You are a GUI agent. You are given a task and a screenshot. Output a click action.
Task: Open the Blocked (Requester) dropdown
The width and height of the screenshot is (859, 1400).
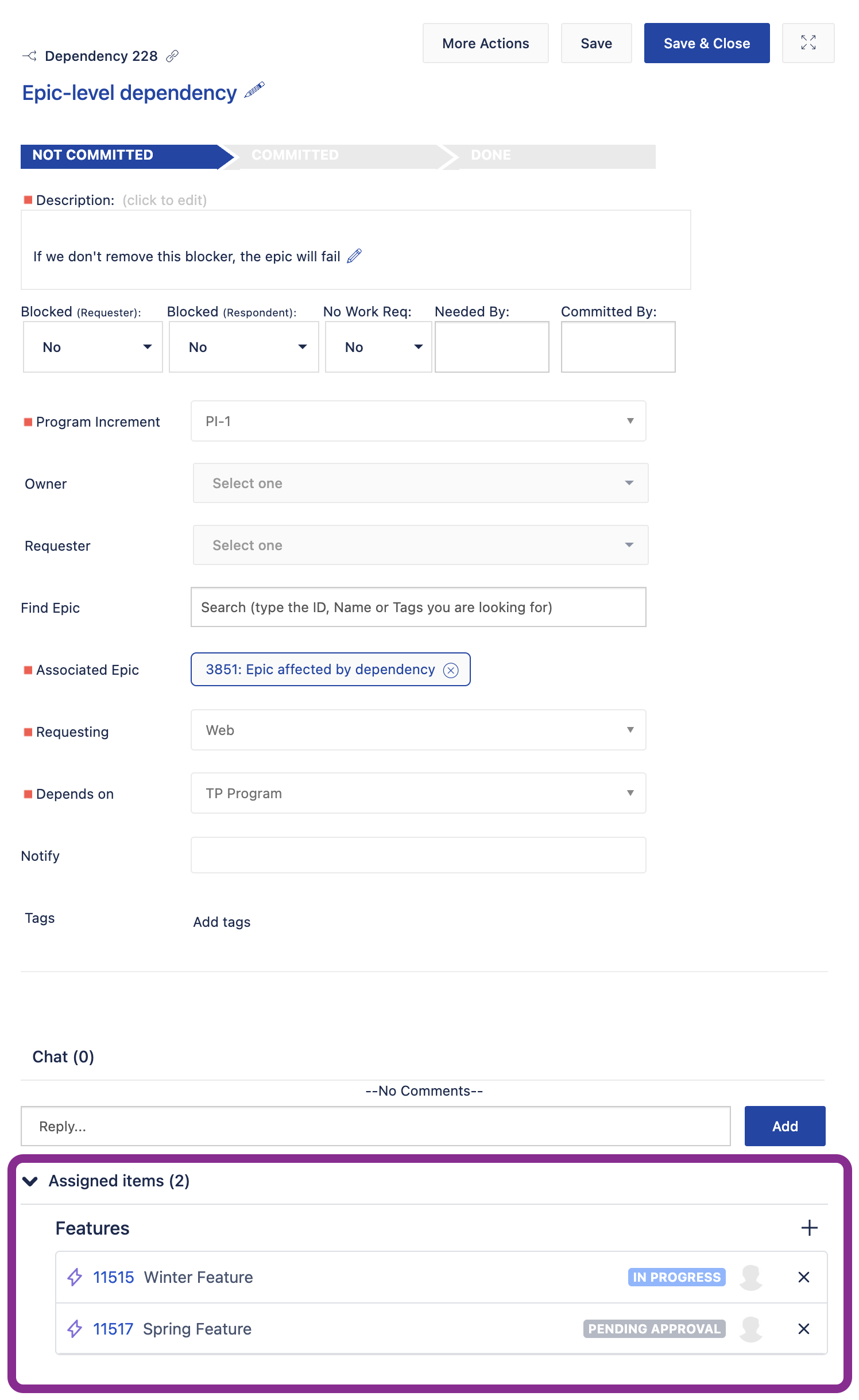click(93, 347)
